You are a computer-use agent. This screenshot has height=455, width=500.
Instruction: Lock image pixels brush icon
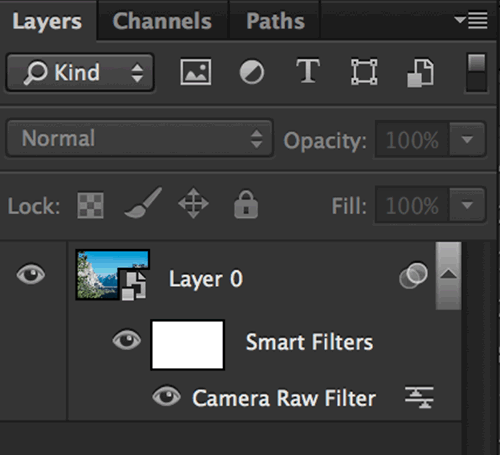[143, 203]
